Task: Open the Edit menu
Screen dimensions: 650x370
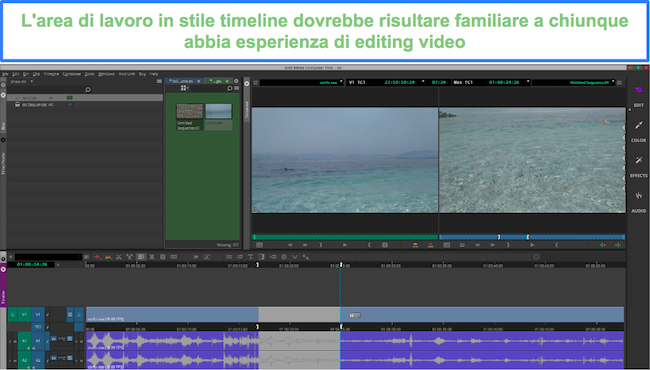Action: (15, 74)
